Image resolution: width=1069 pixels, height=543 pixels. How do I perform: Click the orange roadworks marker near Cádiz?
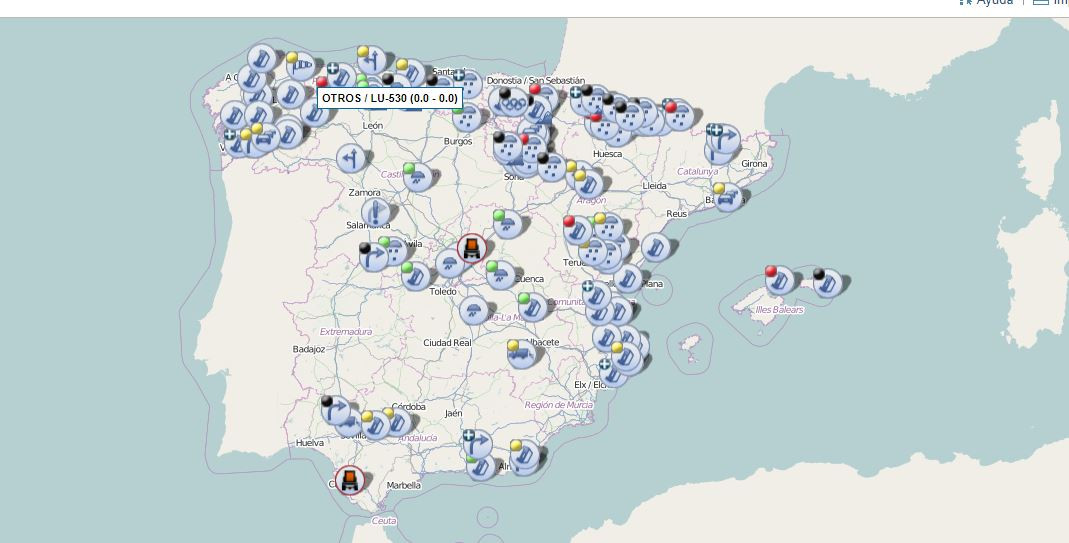coord(349,481)
